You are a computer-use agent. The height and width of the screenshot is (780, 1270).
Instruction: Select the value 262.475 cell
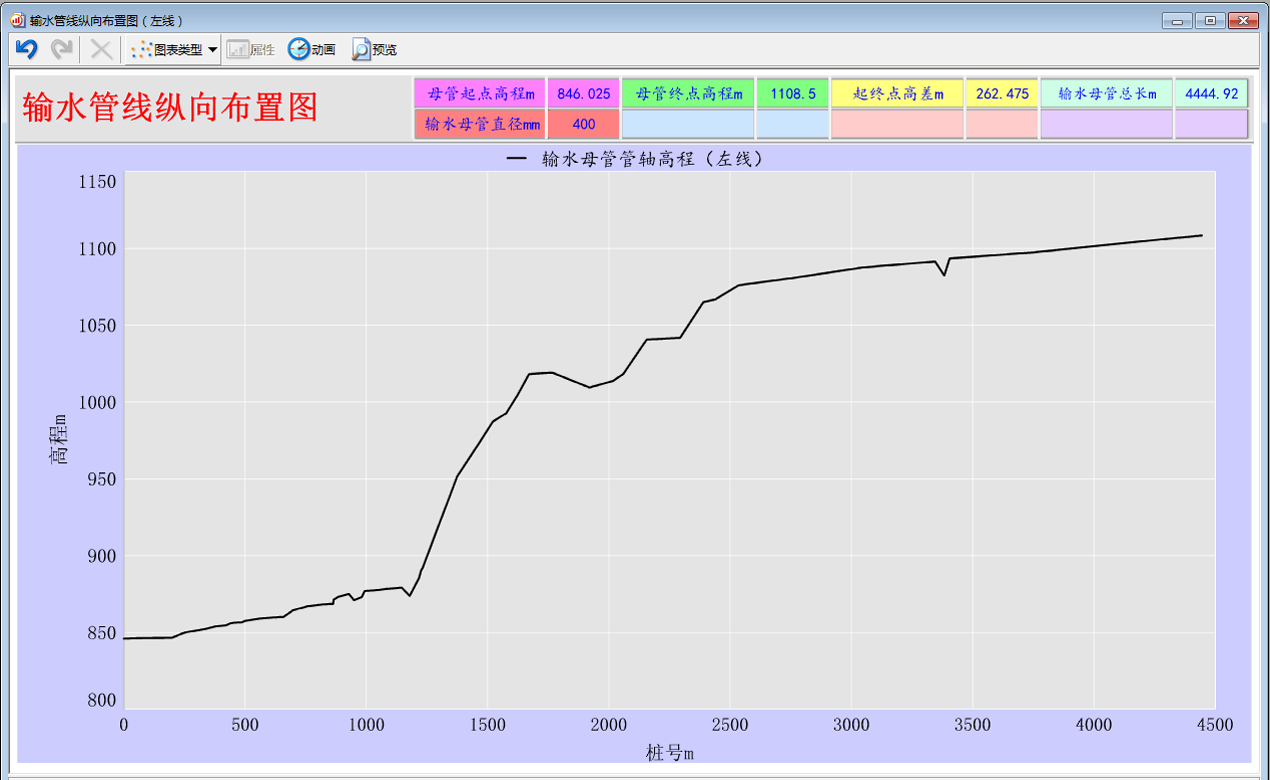(1002, 94)
